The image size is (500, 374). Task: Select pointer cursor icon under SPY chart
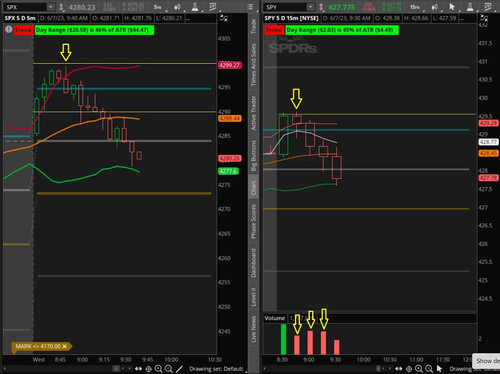click(439, 369)
